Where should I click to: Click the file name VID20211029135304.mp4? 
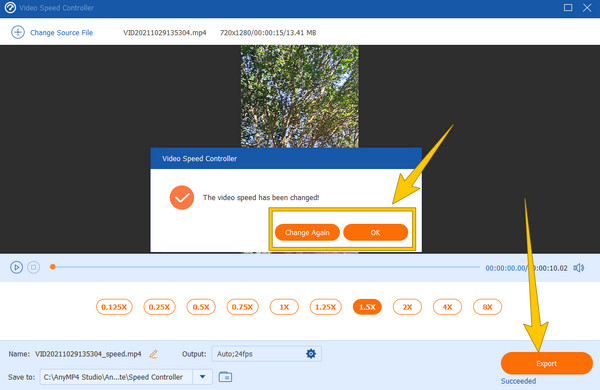(x=165, y=33)
